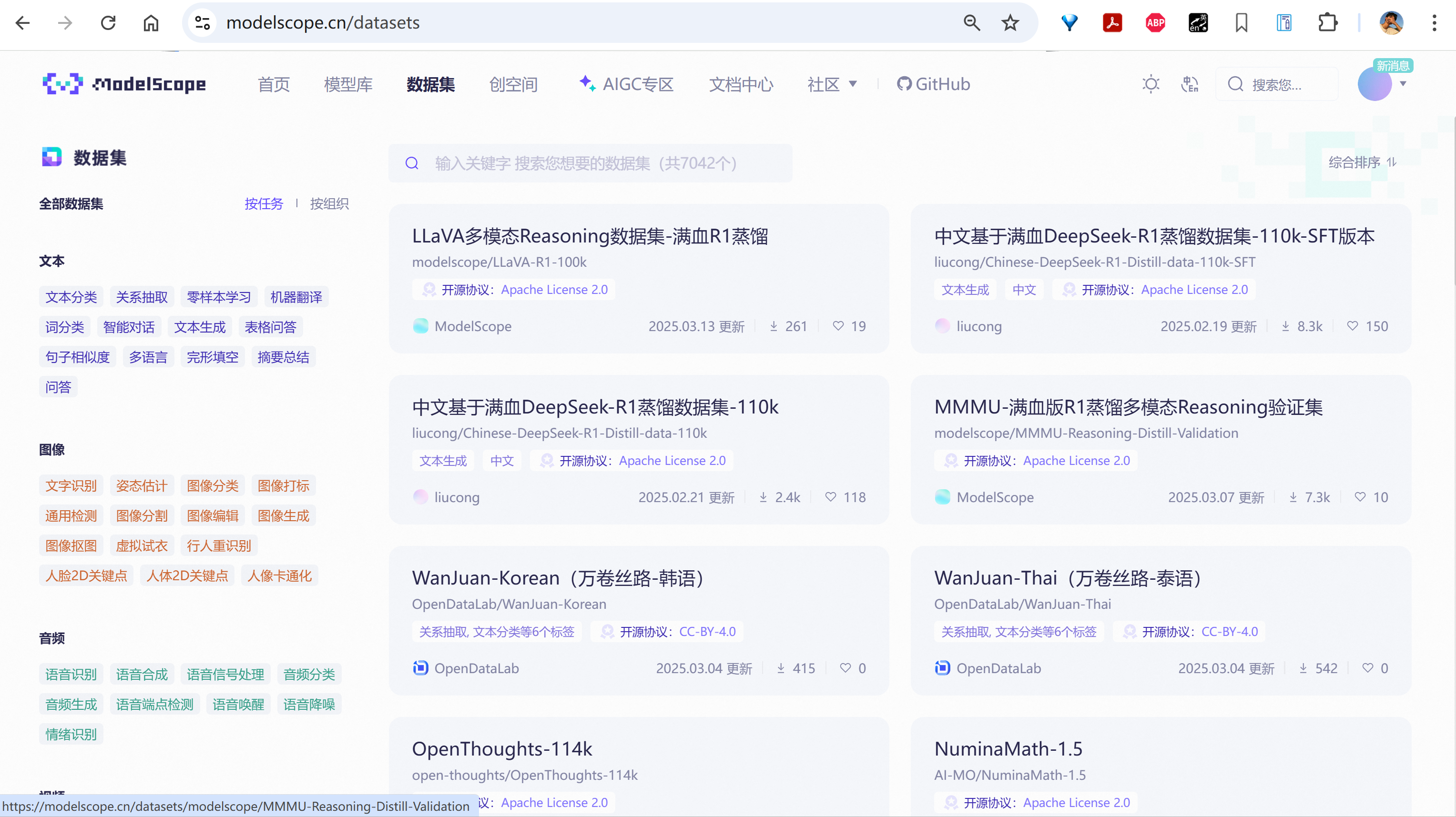The width and height of the screenshot is (1456, 817).
Task: Click the ModelScope logo
Action: tap(124, 84)
